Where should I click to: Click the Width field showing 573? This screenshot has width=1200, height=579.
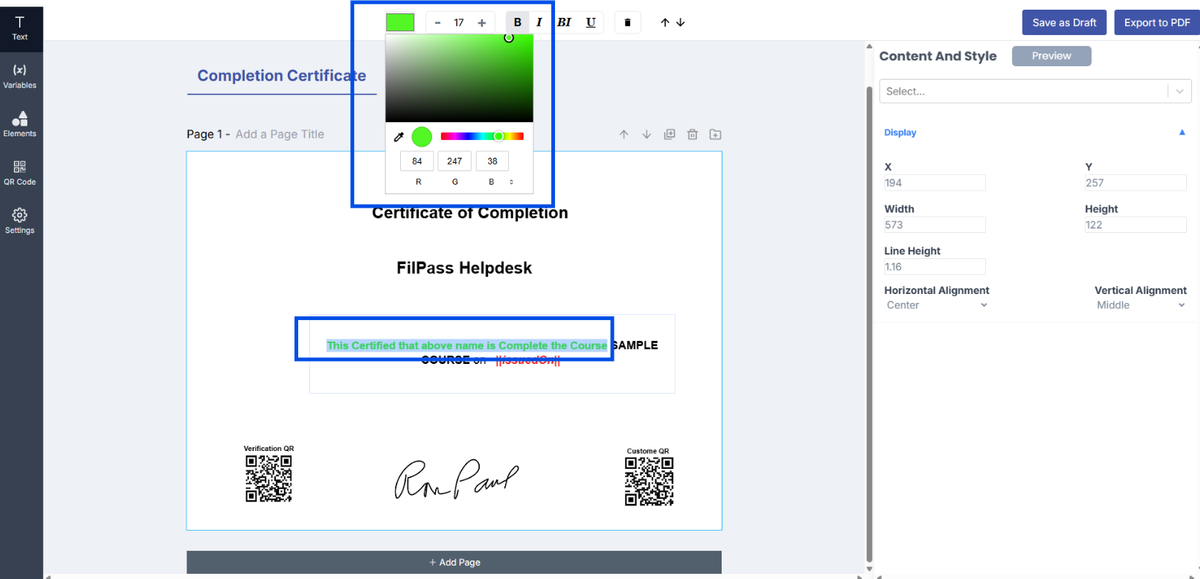pyautogui.click(x=935, y=225)
